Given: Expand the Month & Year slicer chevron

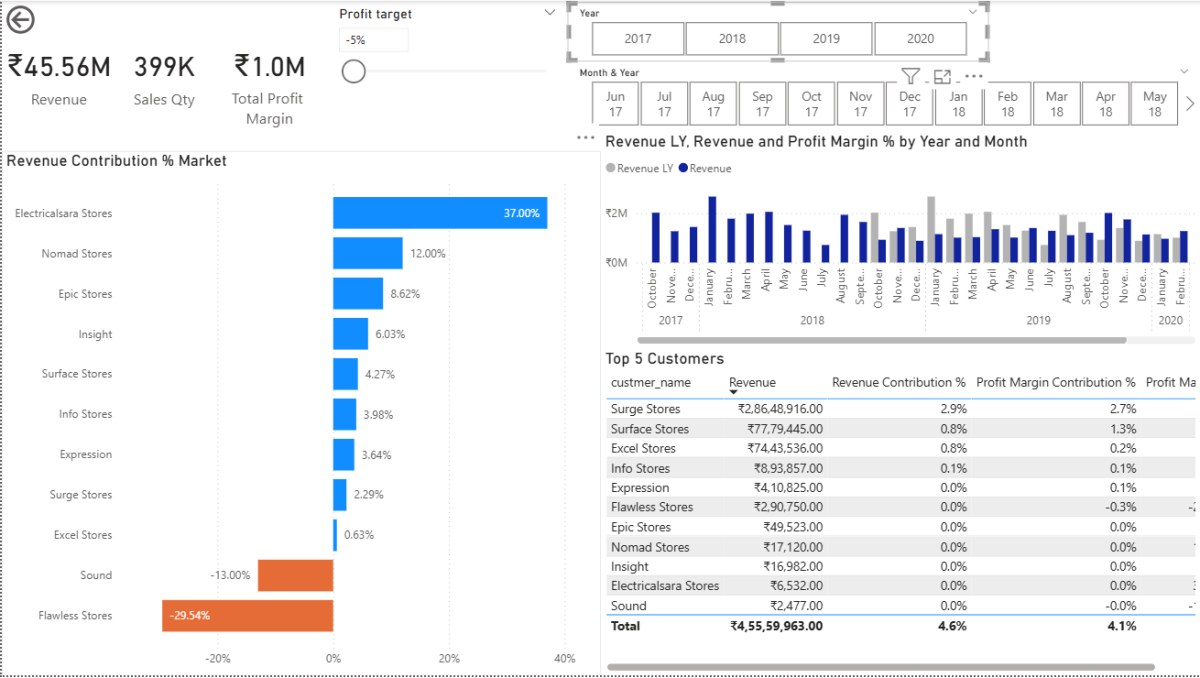Looking at the screenshot, I should point(1185,72).
